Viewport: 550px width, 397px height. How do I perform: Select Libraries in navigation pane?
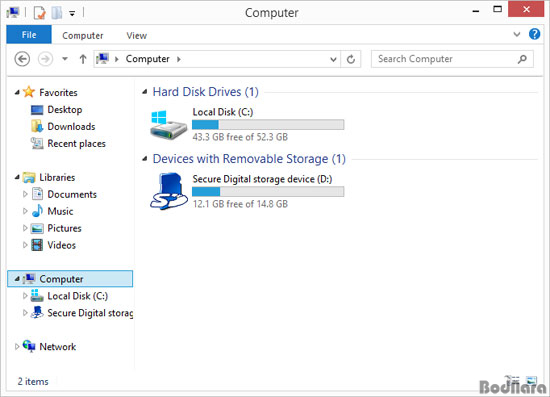pyautogui.click(x=57, y=177)
